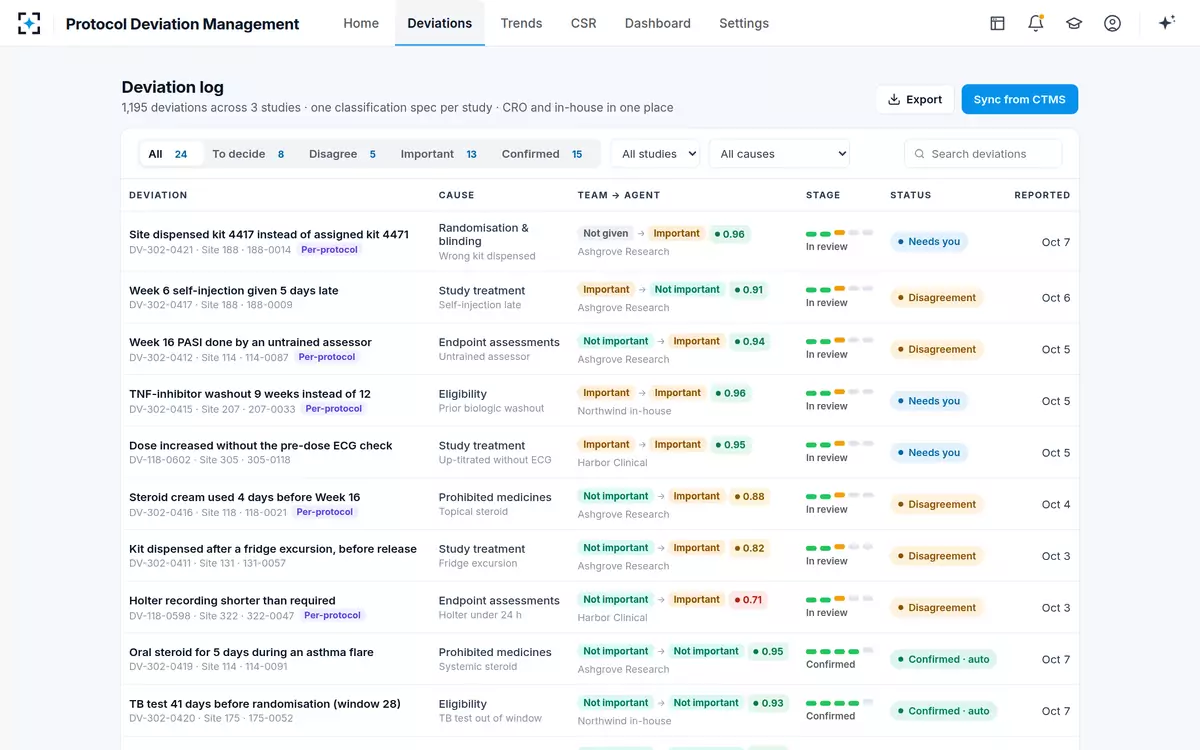Switch to the Dashboard tab
Viewport: 1200px width, 750px height.
(657, 23)
